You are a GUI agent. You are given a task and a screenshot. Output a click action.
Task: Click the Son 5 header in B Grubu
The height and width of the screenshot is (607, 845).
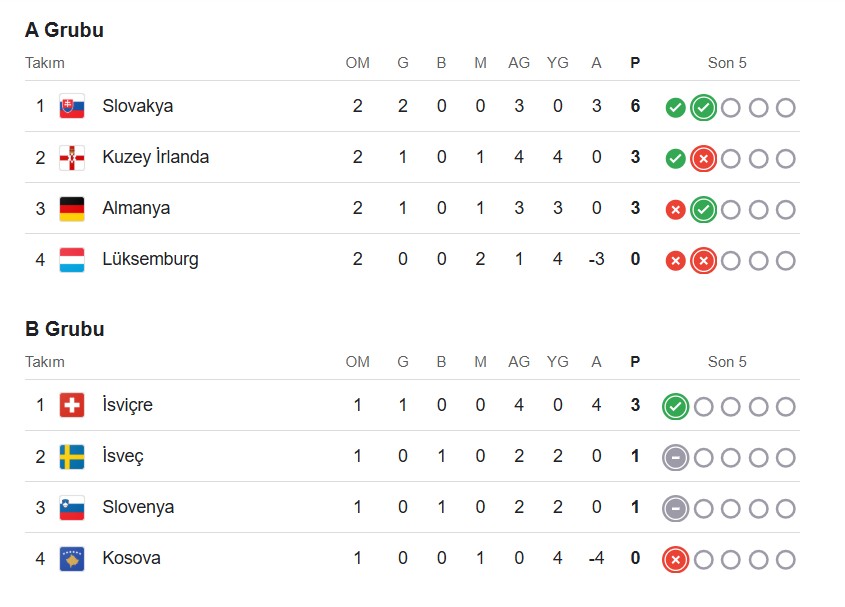coord(727,362)
